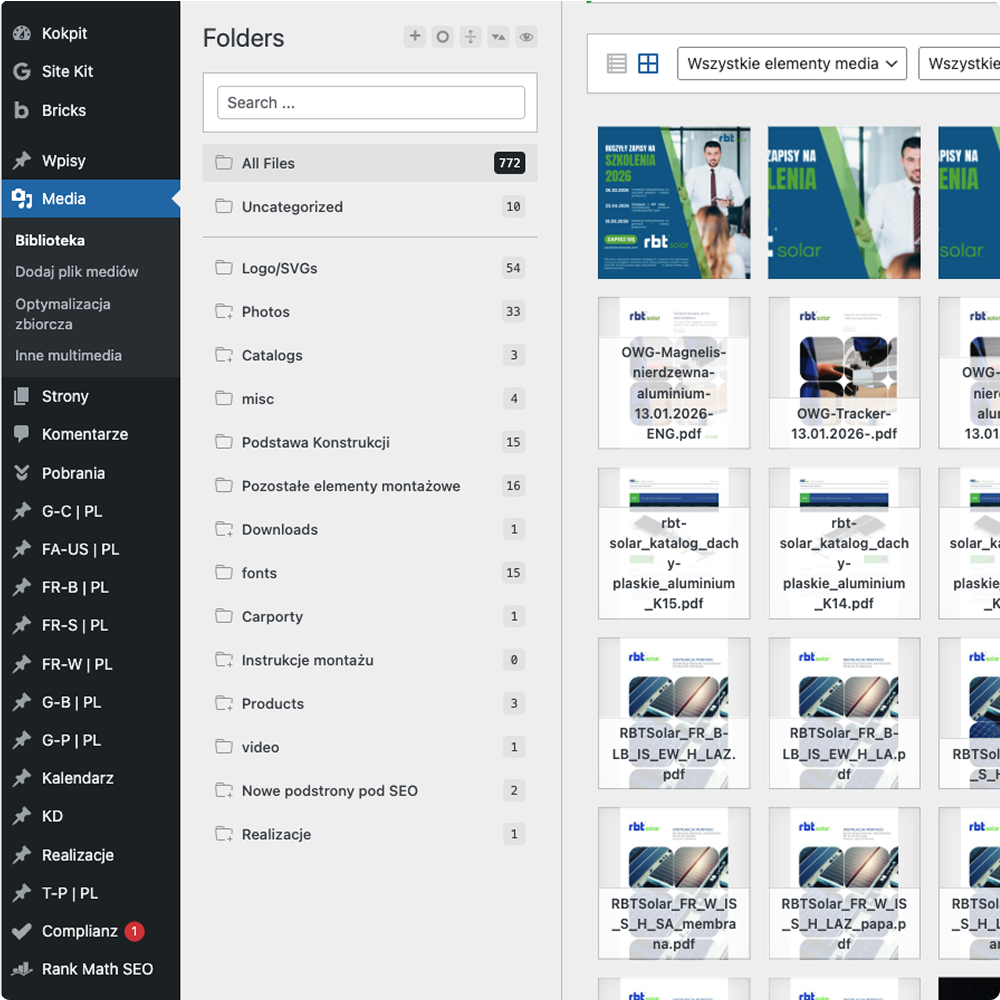Click the expand/collapse all folders icon
The image size is (1000, 1000).
[470, 37]
